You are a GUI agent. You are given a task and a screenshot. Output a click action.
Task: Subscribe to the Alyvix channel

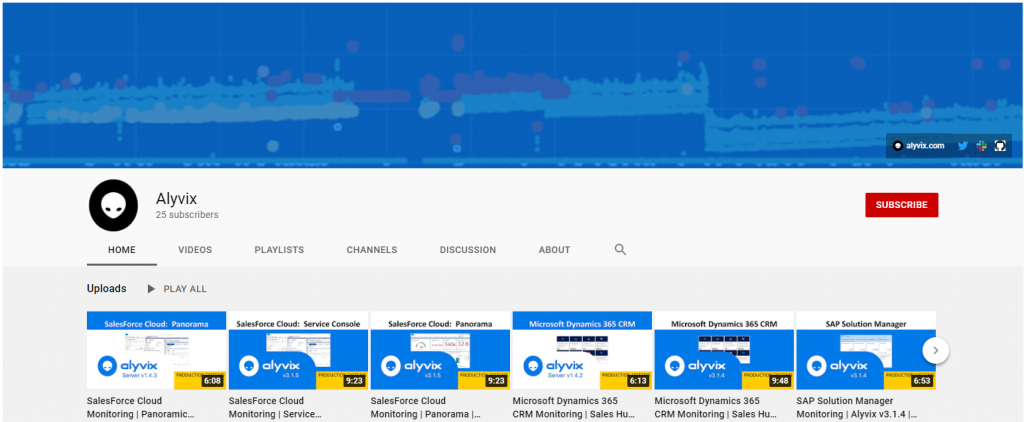901,204
